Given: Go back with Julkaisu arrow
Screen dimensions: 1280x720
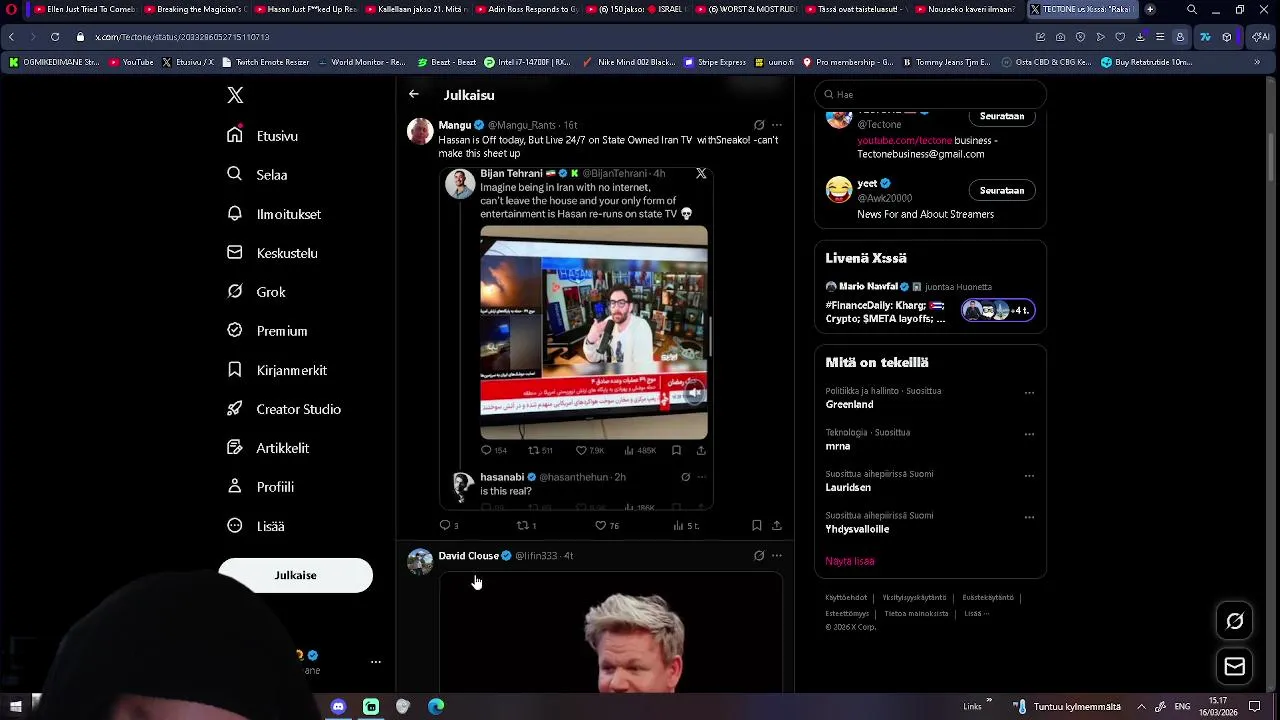Looking at the screenshot, I should click(x=414, y=95).
